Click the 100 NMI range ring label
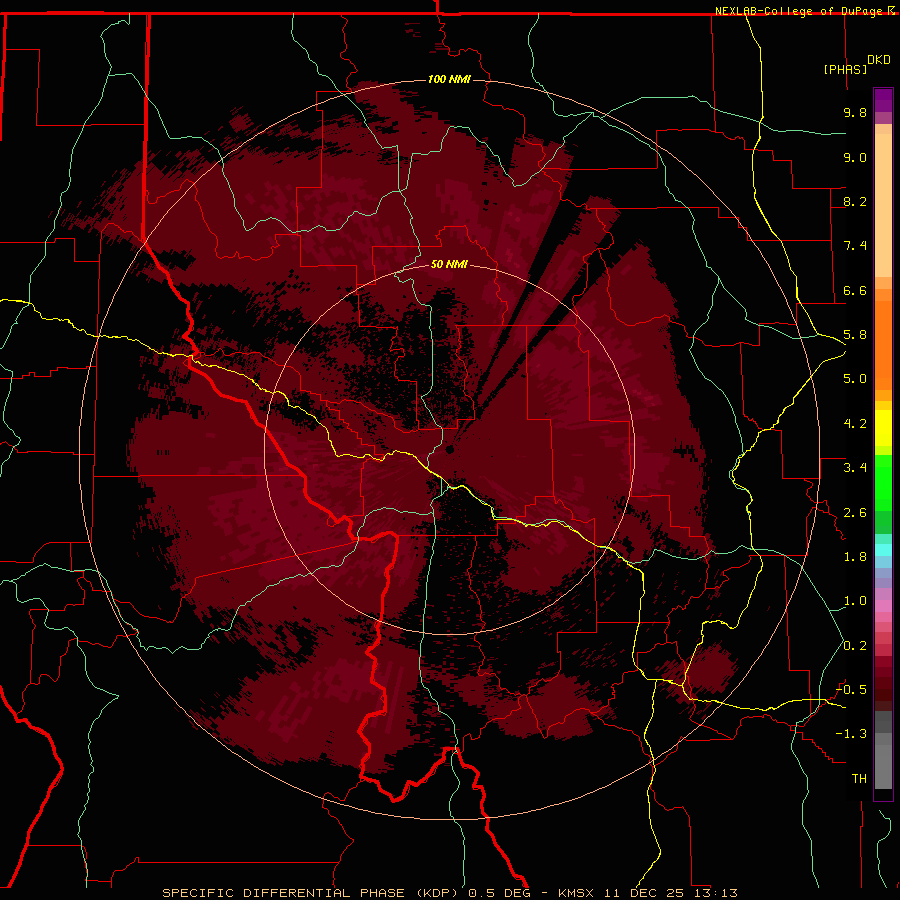This screenshot has height=900, width=900. [449, 79]
